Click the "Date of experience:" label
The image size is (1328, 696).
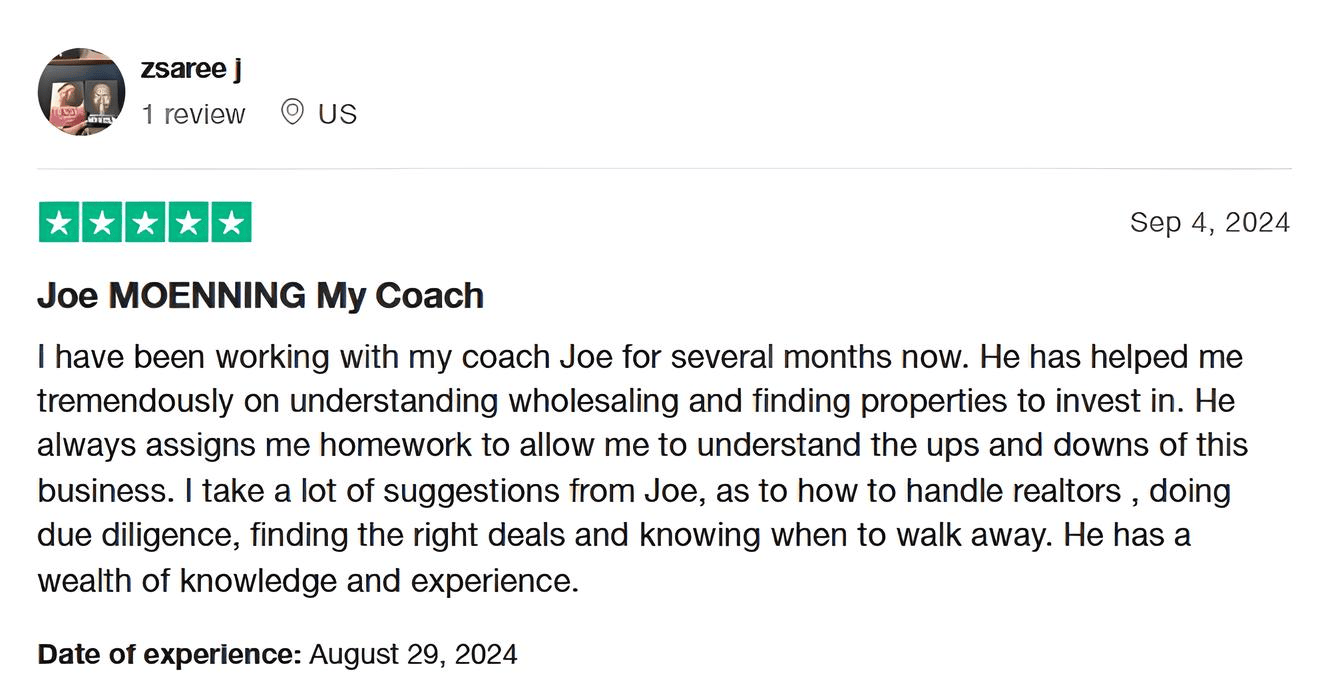tap(169, 655)
